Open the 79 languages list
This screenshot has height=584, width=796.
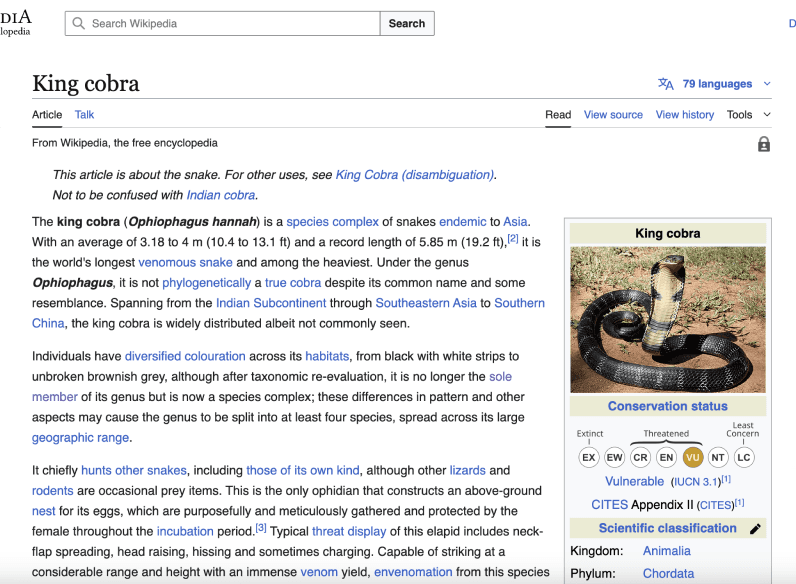pyautogui.click(x=717, y=84)
